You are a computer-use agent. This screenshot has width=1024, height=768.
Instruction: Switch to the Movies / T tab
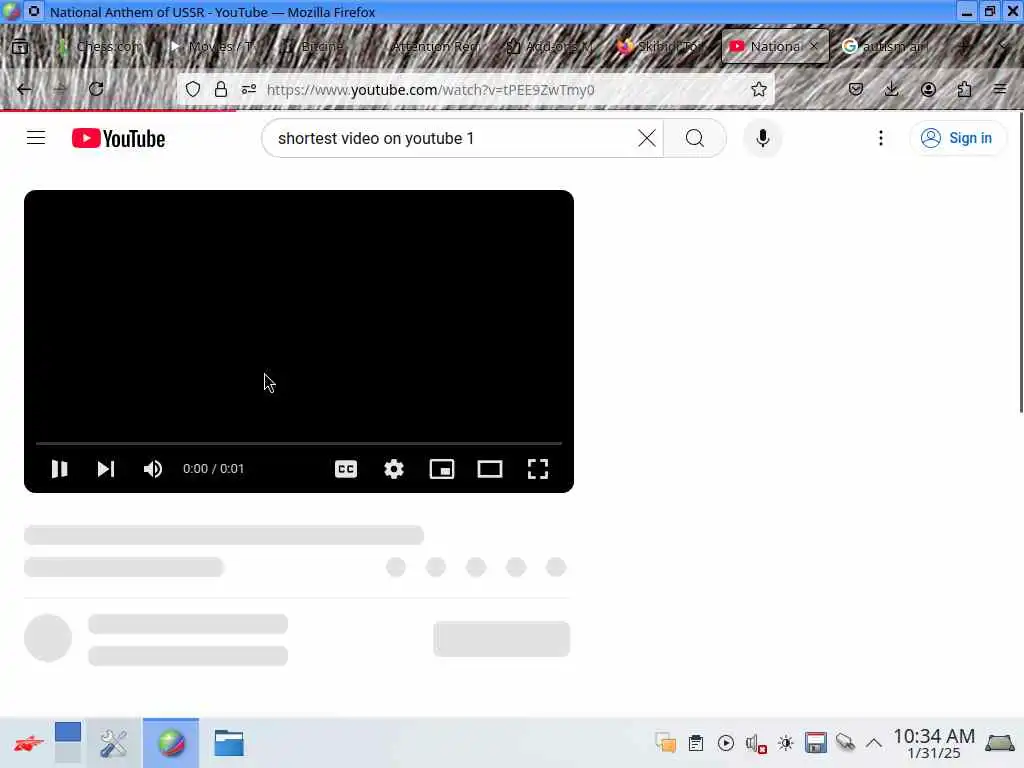click(x=212, y=46)
